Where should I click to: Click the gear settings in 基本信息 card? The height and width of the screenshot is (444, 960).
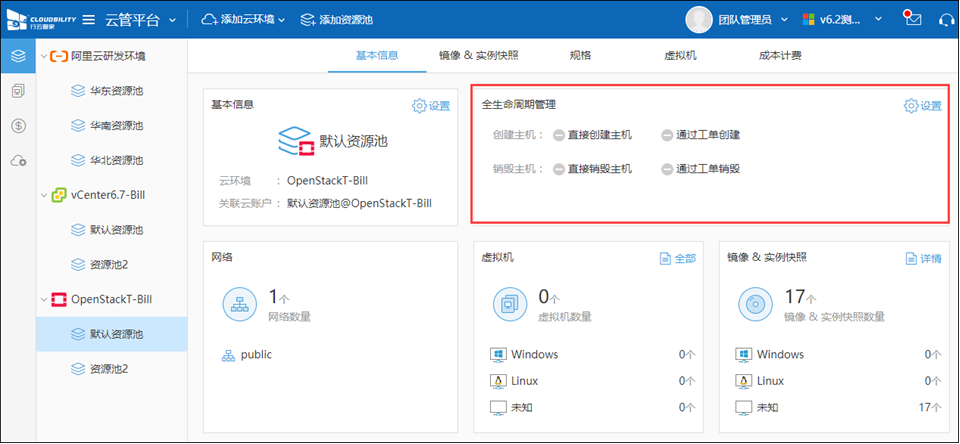431,106
